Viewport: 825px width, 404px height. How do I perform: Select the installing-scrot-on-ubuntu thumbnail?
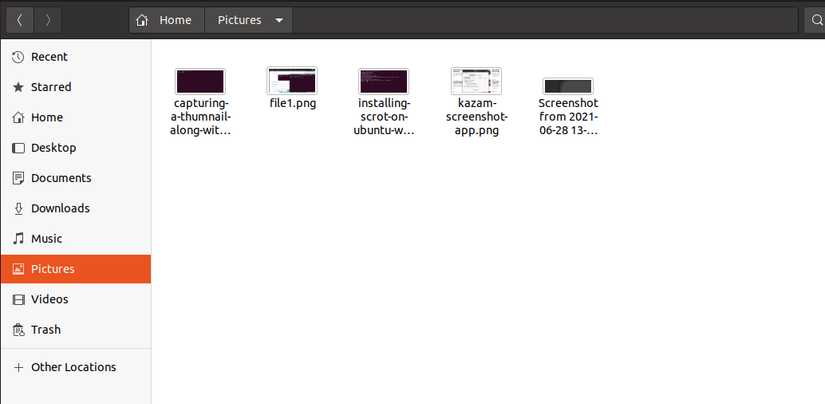point(384,82)
